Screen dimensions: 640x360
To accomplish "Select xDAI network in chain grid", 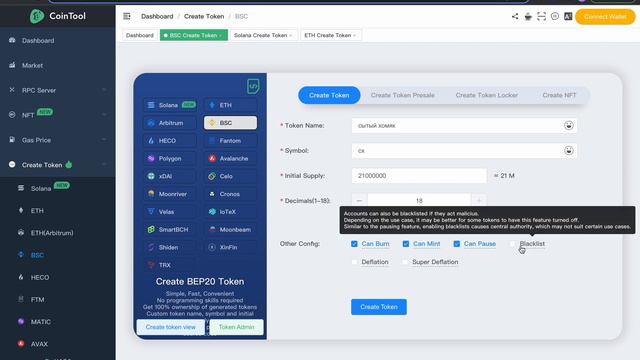I will click(x=169, y=176).
